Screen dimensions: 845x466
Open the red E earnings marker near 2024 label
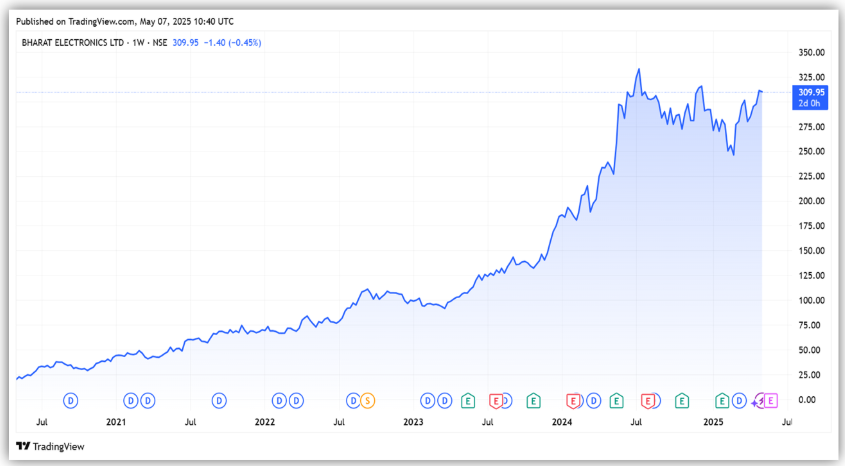click(x=573, y=400)
